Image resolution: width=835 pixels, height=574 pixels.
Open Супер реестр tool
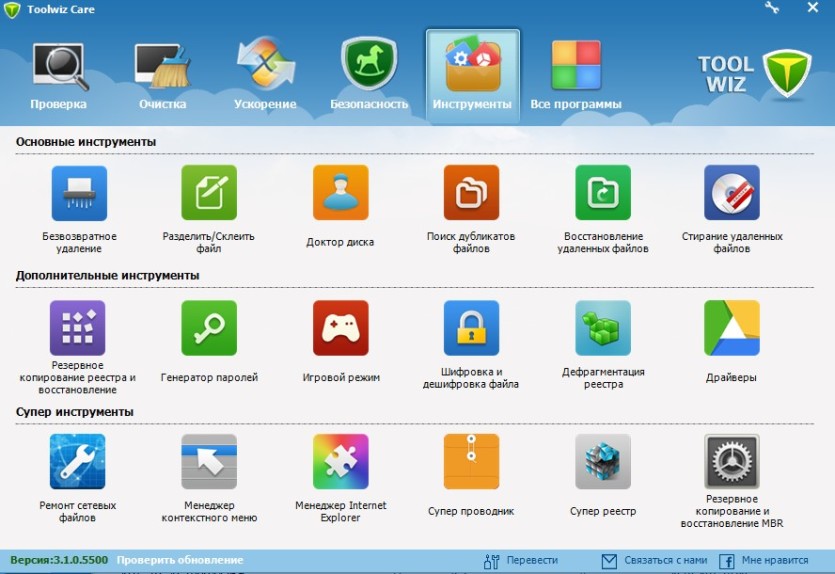click(x=603, y=462)
